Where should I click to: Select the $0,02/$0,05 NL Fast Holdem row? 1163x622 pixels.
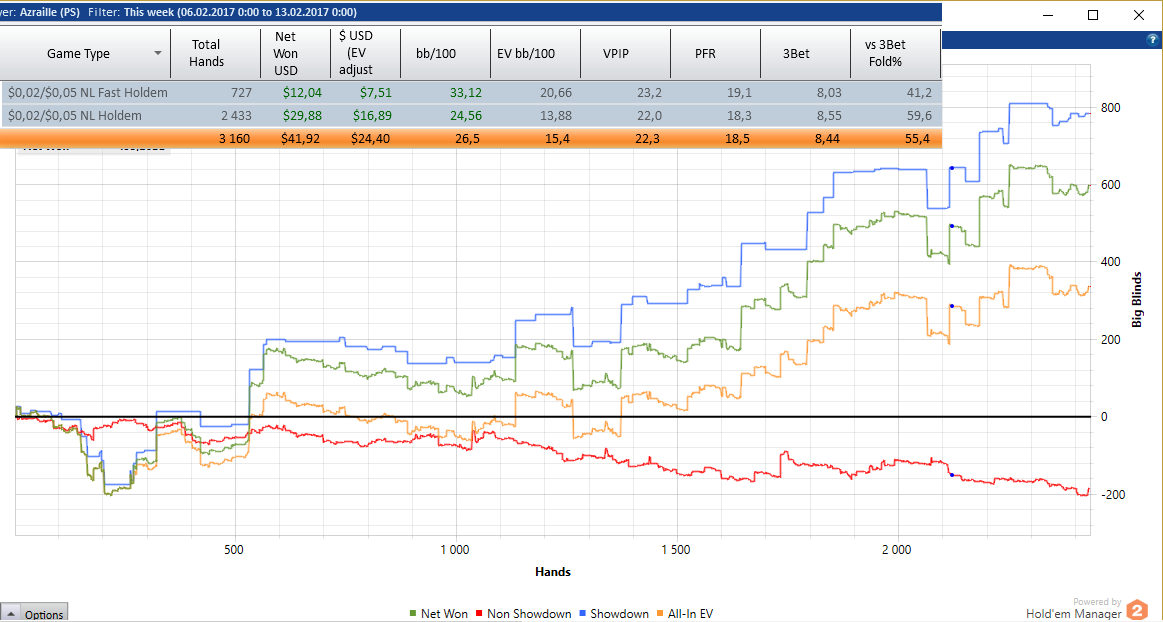point(471,93)
